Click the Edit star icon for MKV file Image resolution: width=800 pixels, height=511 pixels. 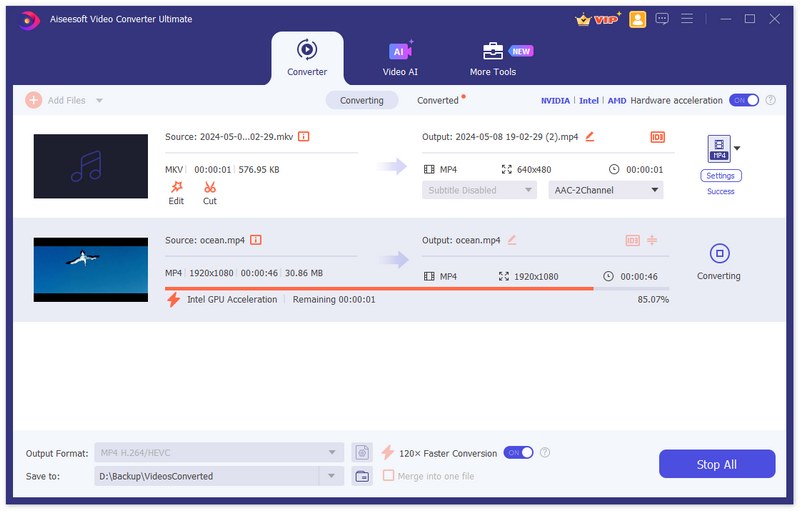[x=176, y=187]
